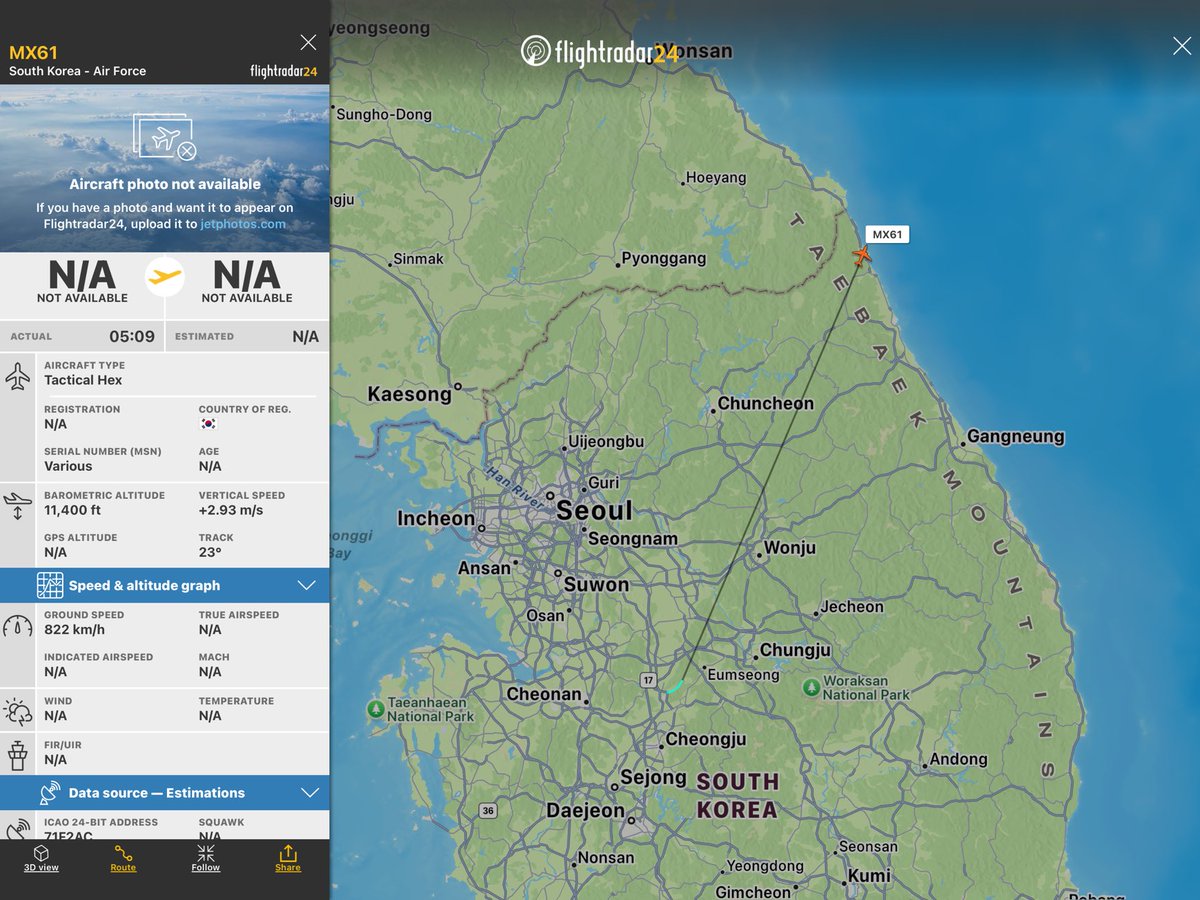1200x900 pixels.
Task: Click the Chuncheon label on the map
Action: 766,404
